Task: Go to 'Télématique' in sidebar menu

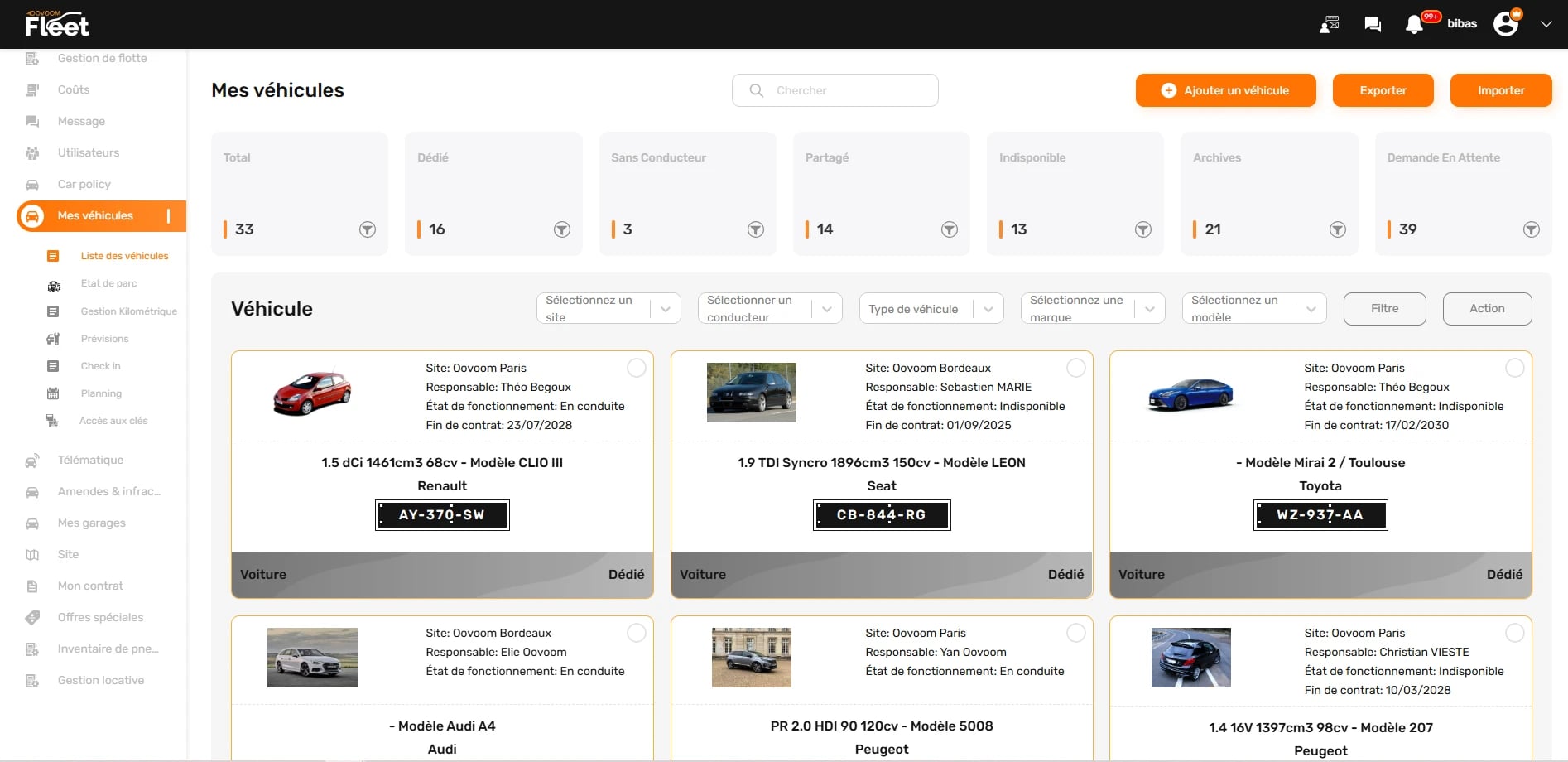Action: [x=90, y=460]
